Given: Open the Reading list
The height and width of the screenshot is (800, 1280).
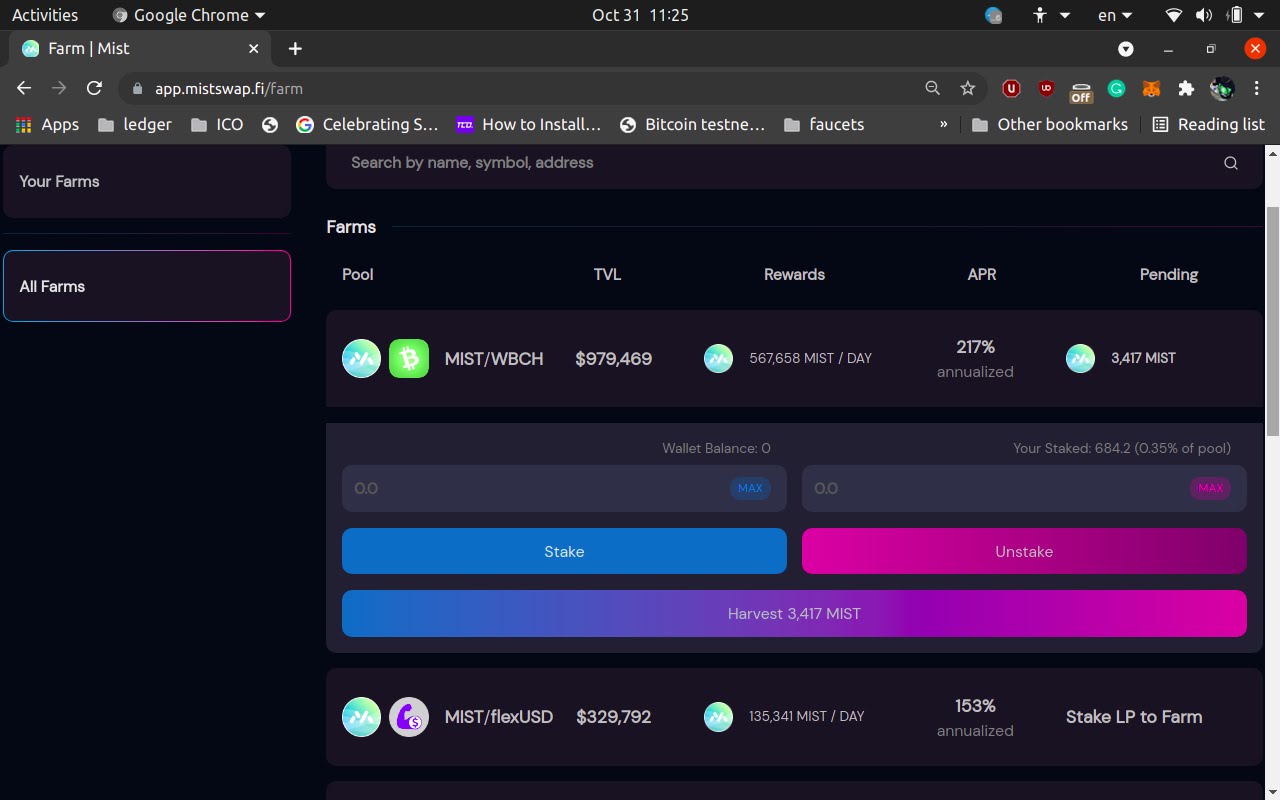Looking at the screenshot, I should [x=1209, y=124].
